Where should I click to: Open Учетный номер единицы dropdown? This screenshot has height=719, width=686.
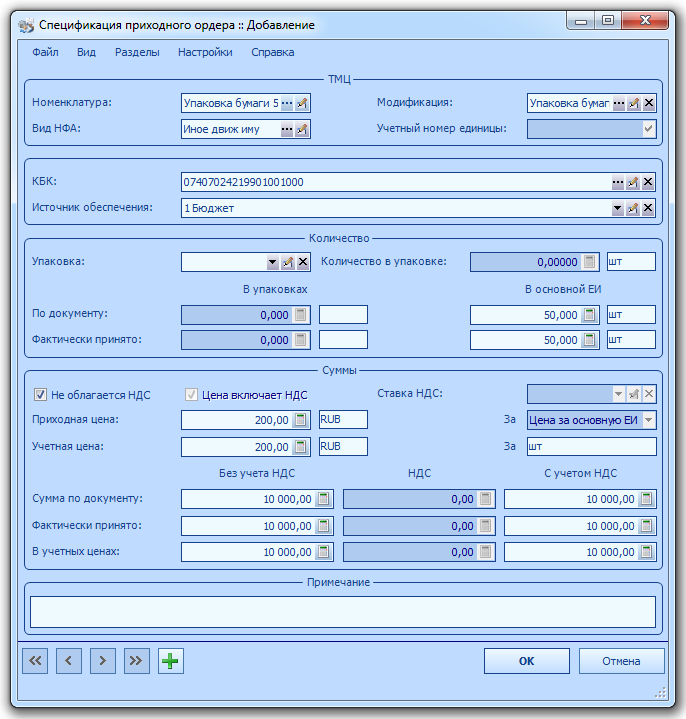coord(648,129)
